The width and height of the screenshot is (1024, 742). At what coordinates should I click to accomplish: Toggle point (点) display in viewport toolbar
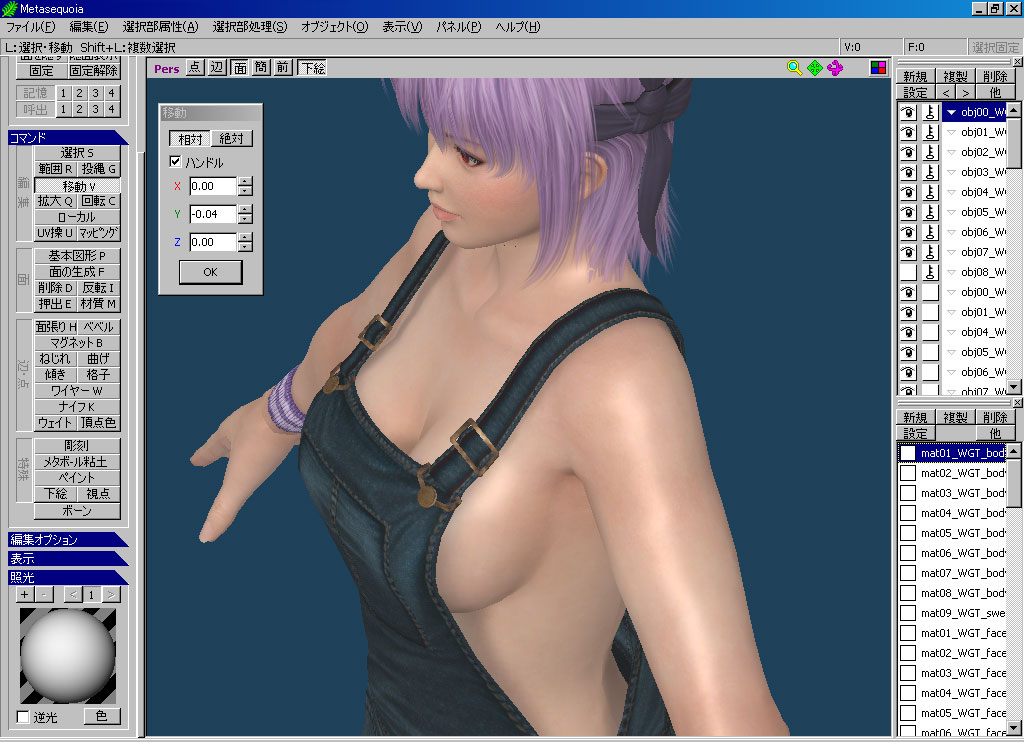tap(195, 67)
